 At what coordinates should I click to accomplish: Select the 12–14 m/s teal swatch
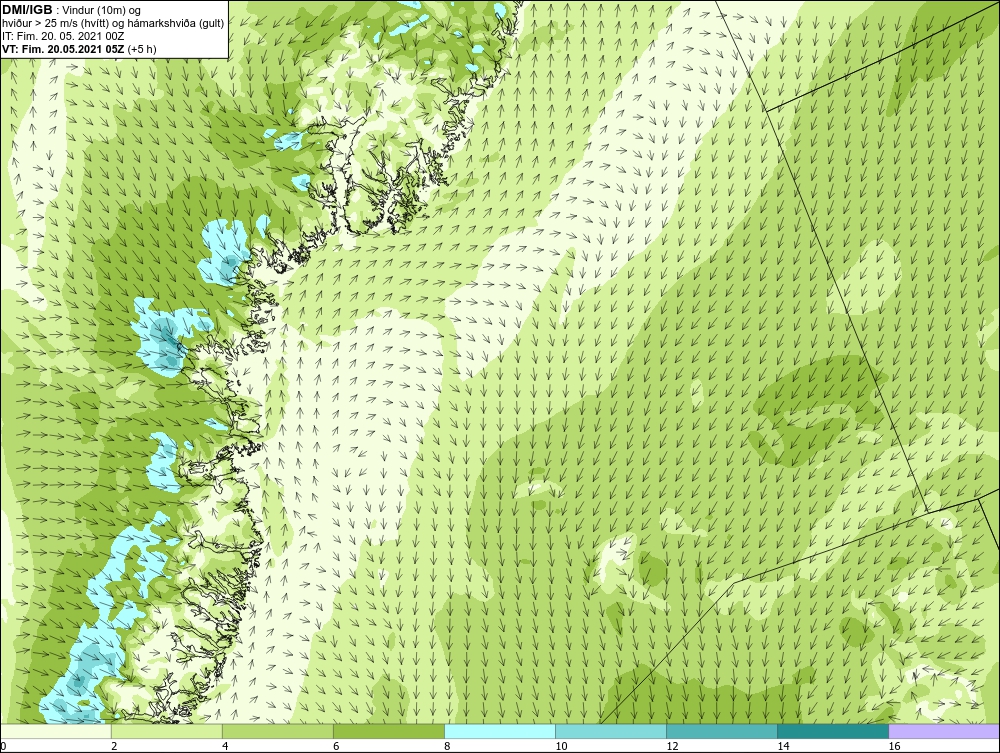tap(721, 731)
